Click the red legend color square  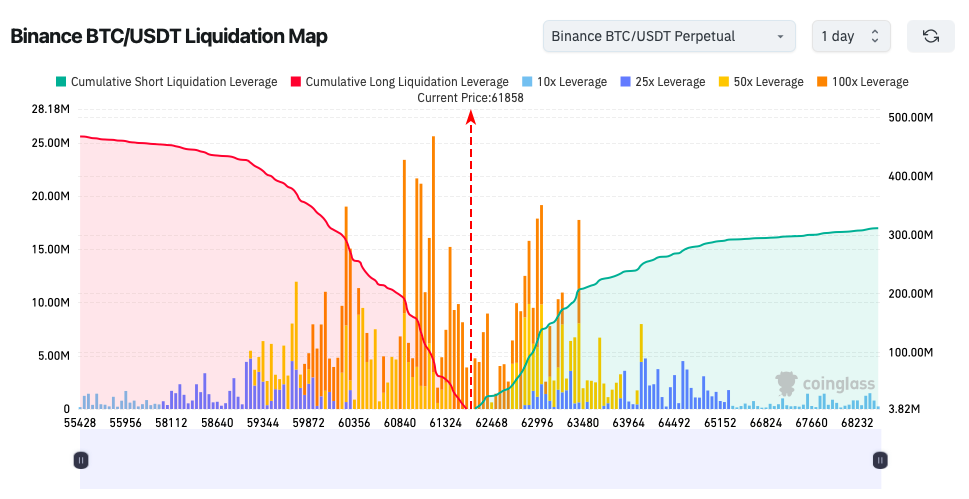tap(295, 82)
